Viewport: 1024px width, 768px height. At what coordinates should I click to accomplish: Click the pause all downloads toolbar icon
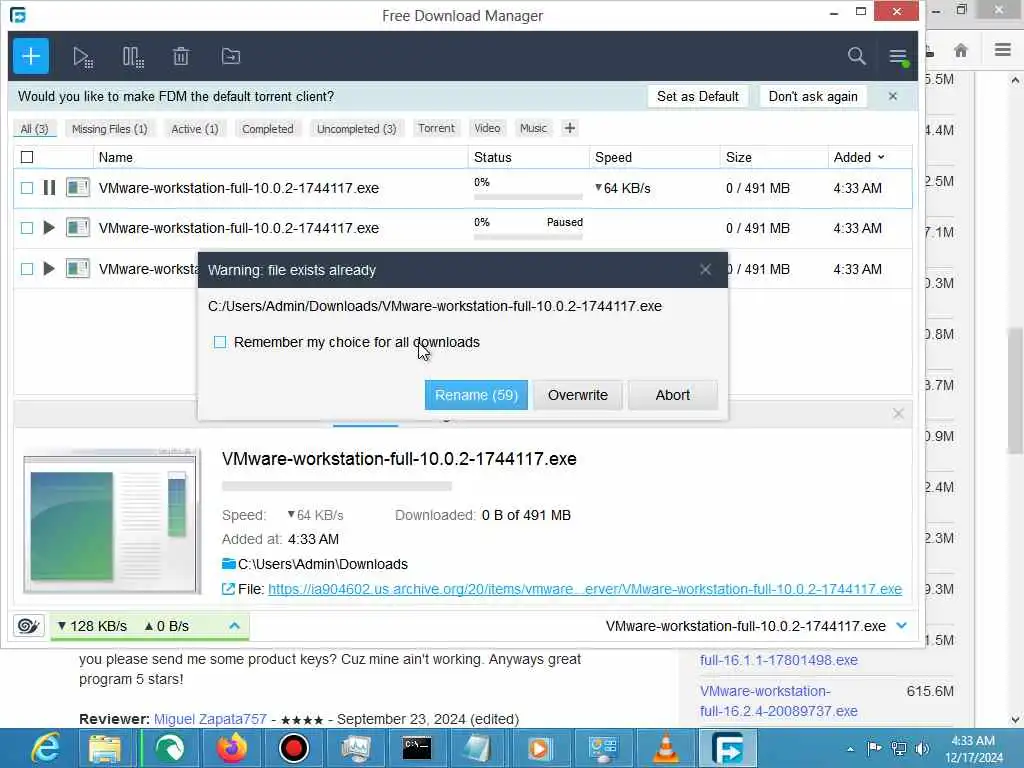[x=133, y=57]
